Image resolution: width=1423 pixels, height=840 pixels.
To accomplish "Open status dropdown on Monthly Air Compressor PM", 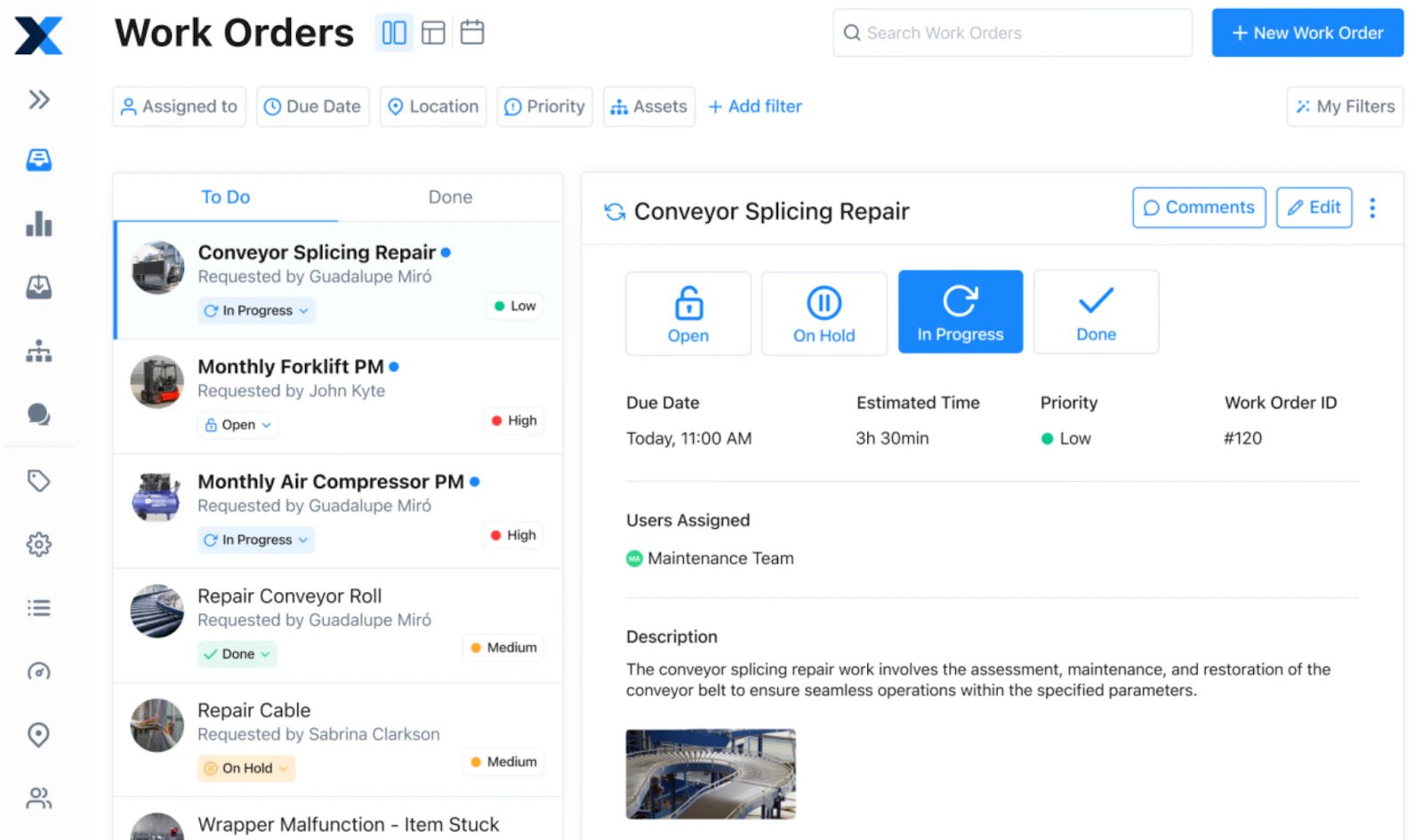I will pyautogui.click(x=256, y=540).
